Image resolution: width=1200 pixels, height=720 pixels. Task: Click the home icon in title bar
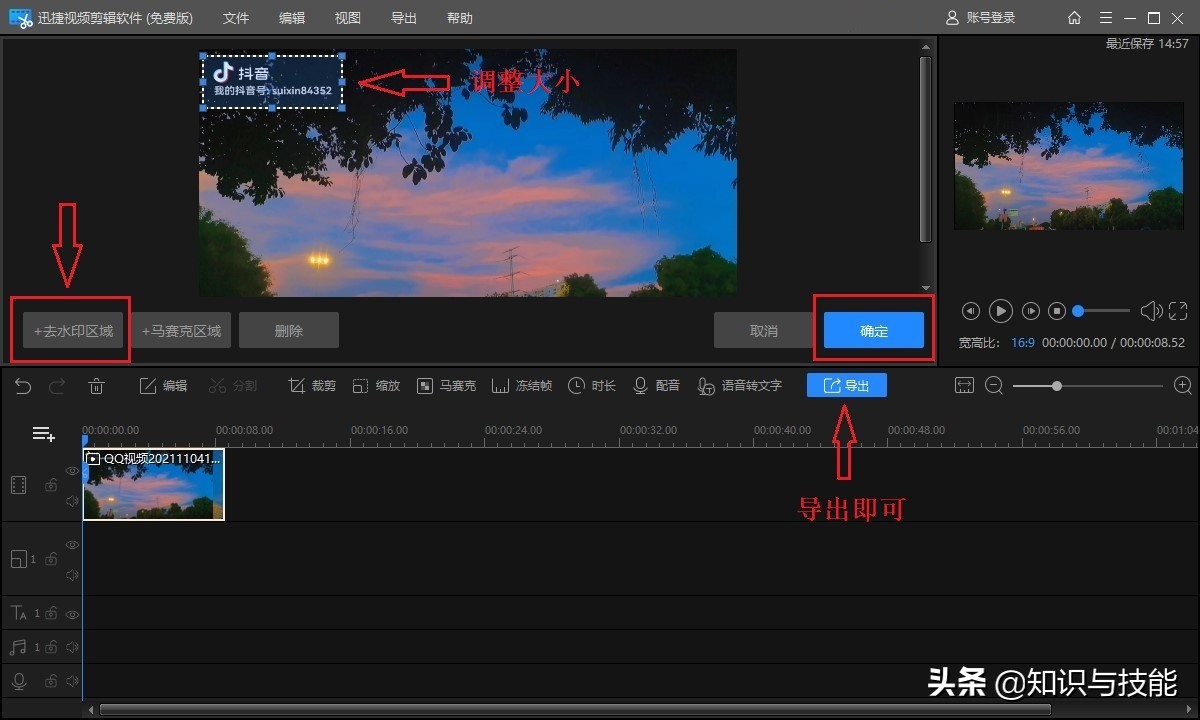[x=1074, y=18]
